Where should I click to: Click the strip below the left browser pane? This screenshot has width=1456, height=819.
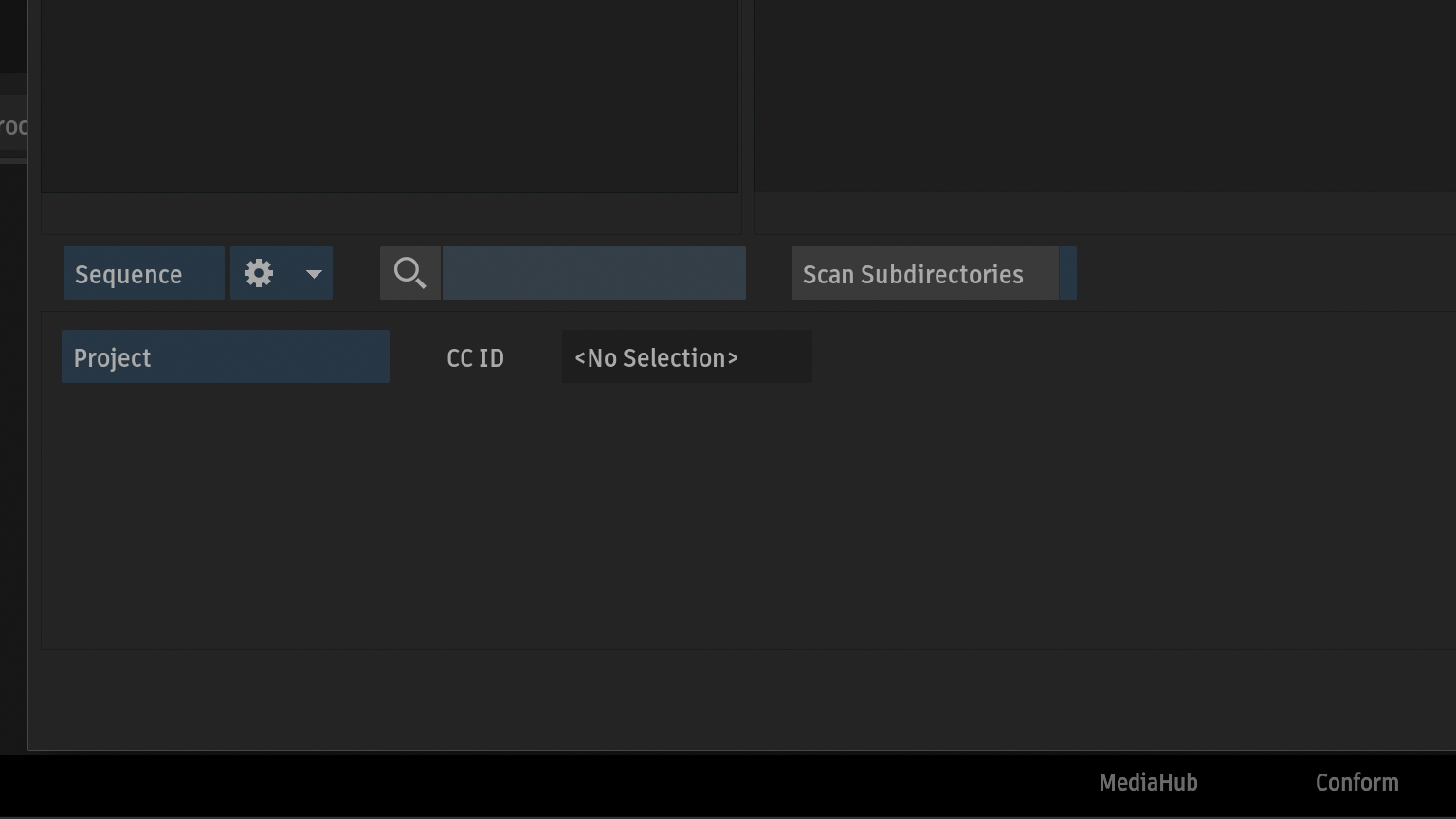tap(391, 213)
